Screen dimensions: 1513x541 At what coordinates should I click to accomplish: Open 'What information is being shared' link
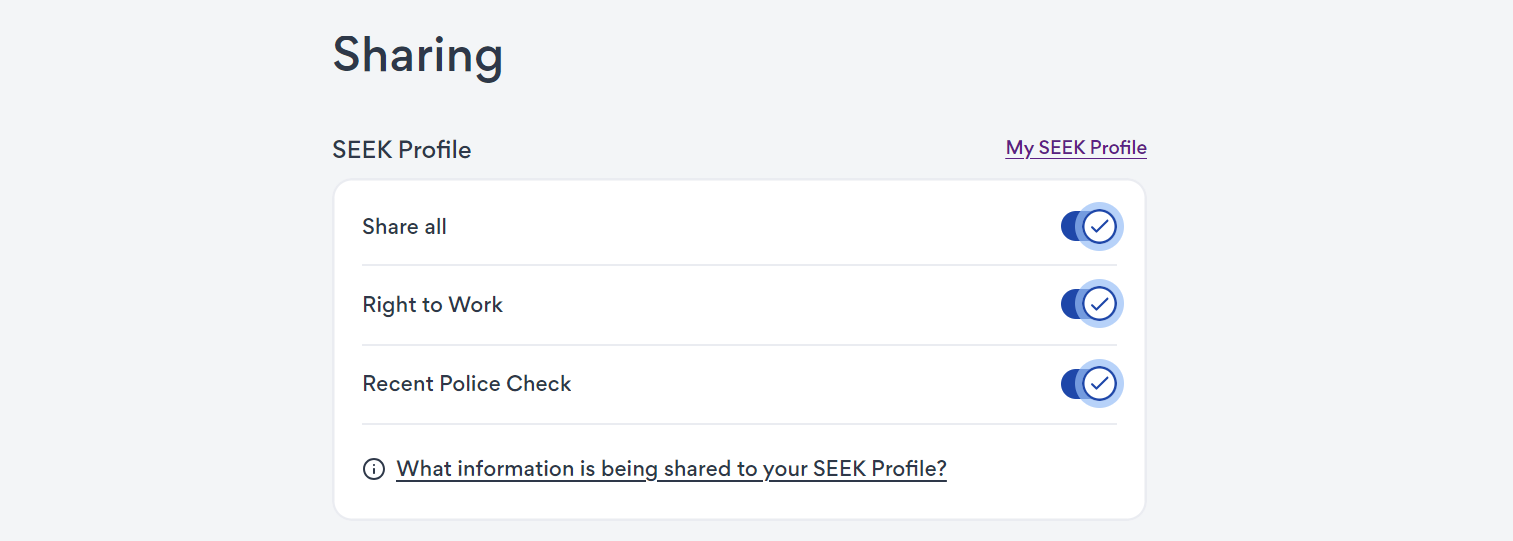[x=671, y=469]
